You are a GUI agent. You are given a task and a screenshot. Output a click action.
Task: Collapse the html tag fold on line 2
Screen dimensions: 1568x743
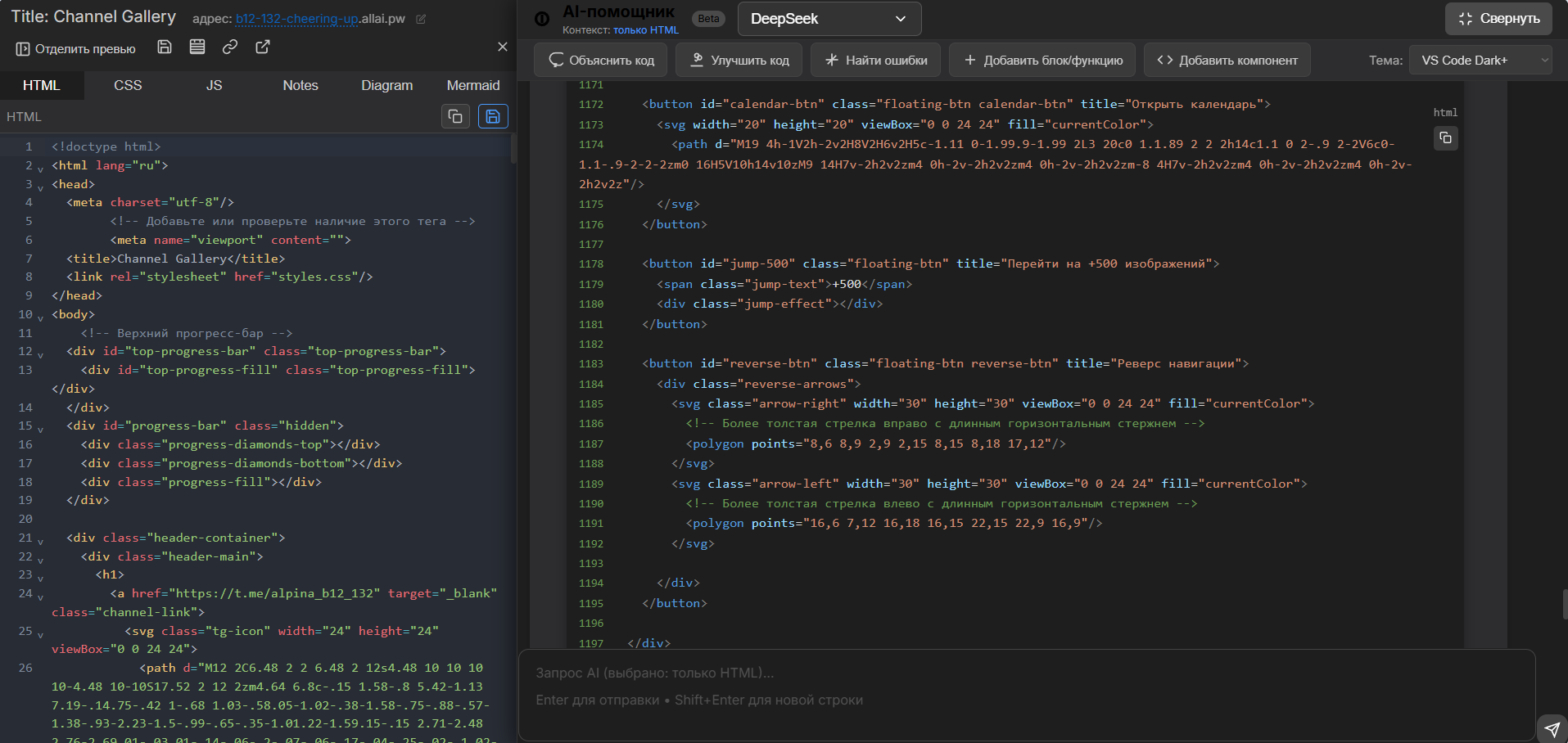coord(40,169)
